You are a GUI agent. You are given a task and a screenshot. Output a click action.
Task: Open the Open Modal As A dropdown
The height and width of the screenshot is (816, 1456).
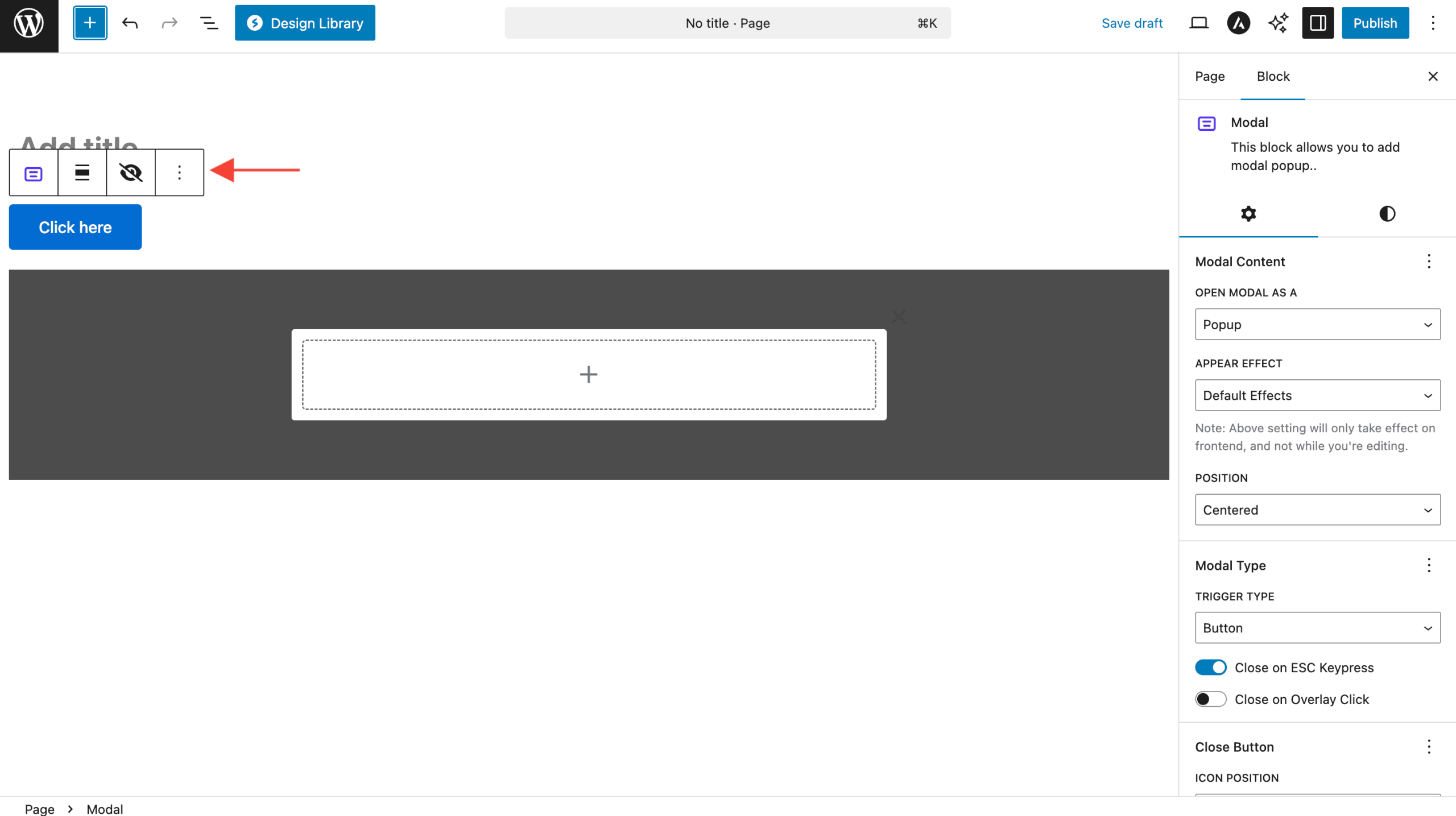[x=1317, y=324]
